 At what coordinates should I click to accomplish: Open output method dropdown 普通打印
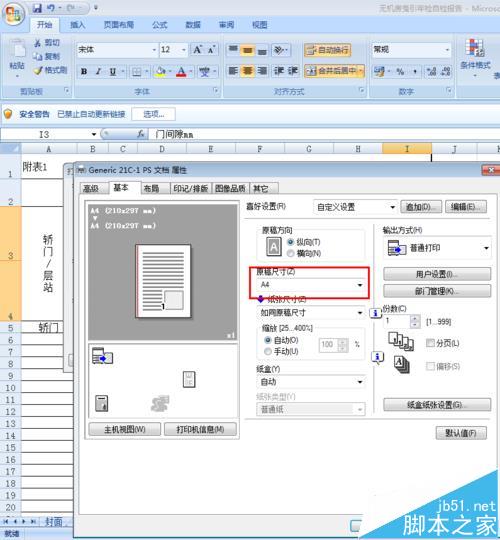(437, 248)
